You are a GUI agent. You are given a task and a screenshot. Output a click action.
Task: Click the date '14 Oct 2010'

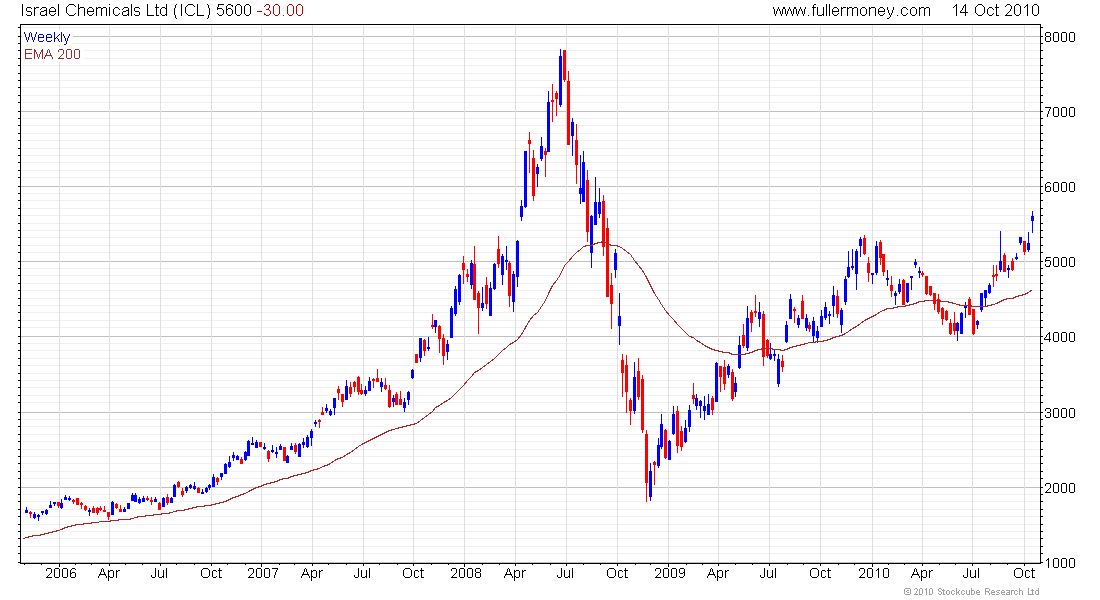995,11
